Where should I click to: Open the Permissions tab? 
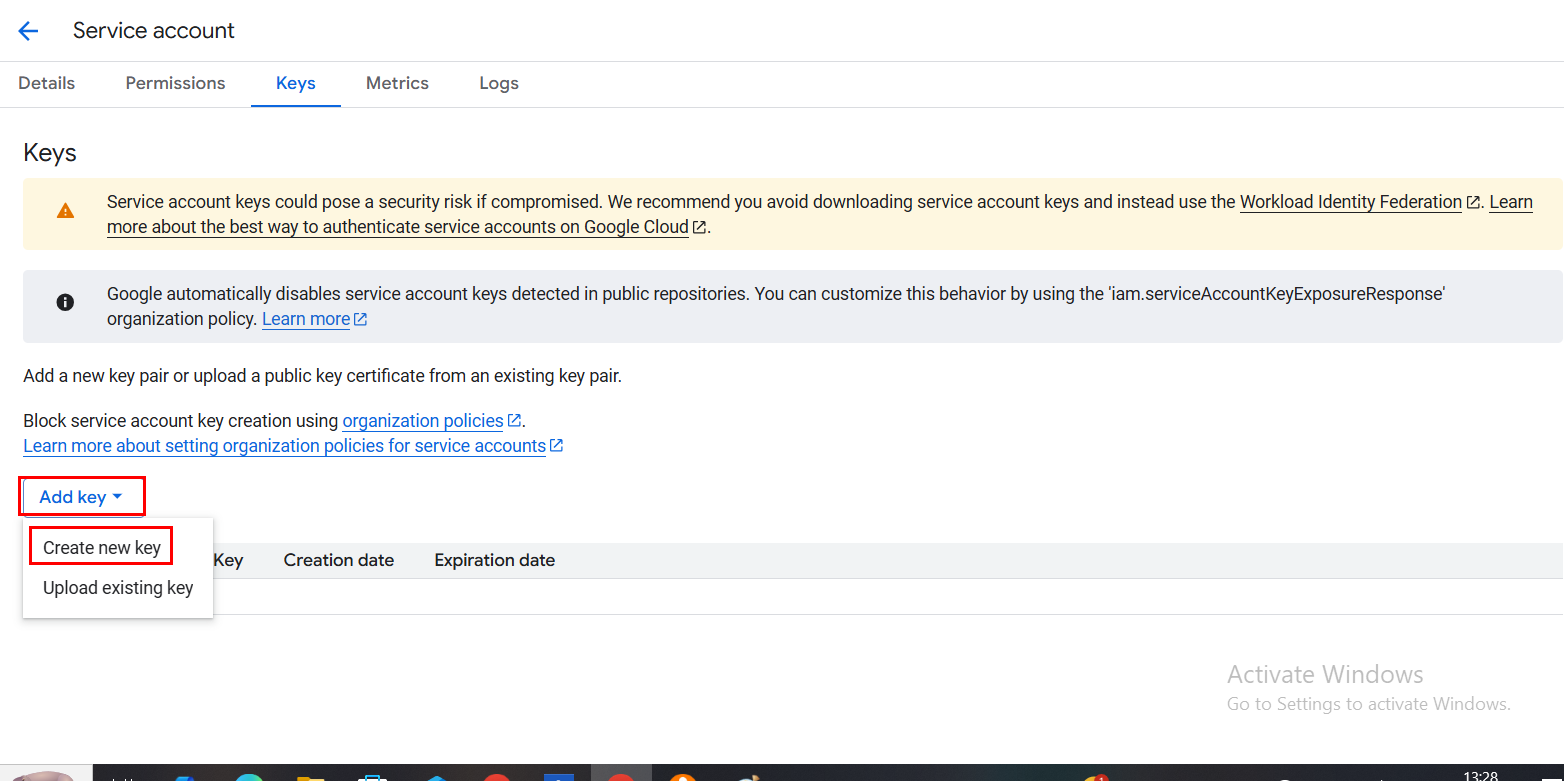[x=175, y=83]
